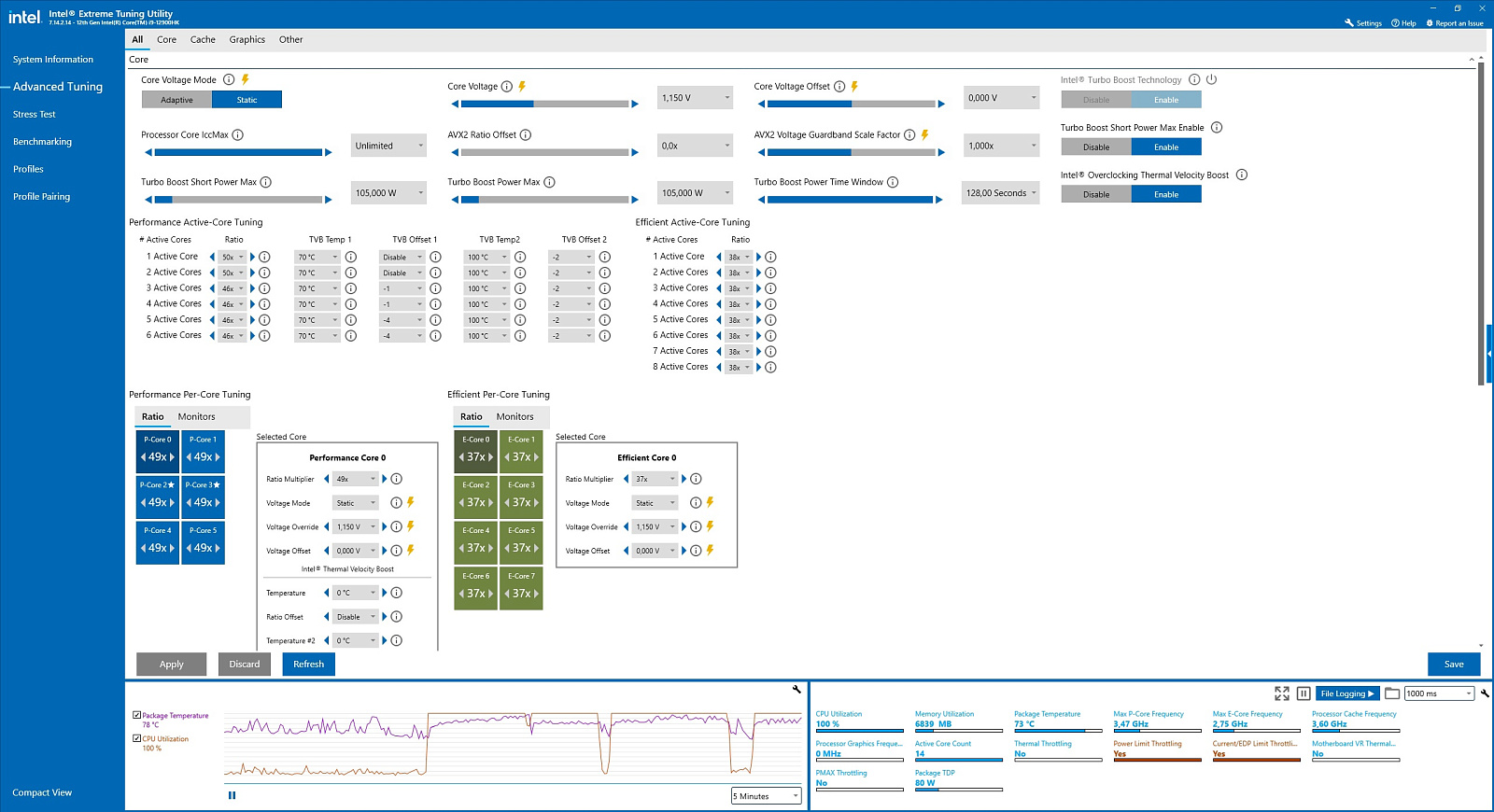Refresh the tuning values

309,665
